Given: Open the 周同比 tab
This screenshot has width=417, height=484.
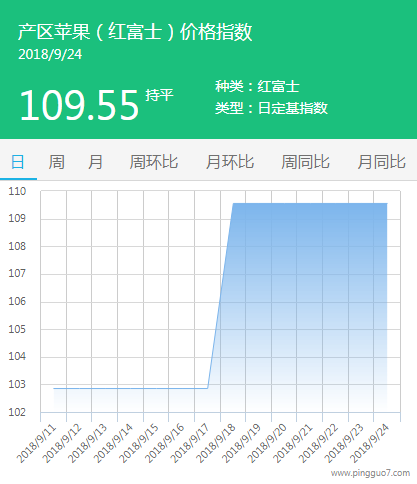Looking at the screenshot, I should [x=305, y=162].
